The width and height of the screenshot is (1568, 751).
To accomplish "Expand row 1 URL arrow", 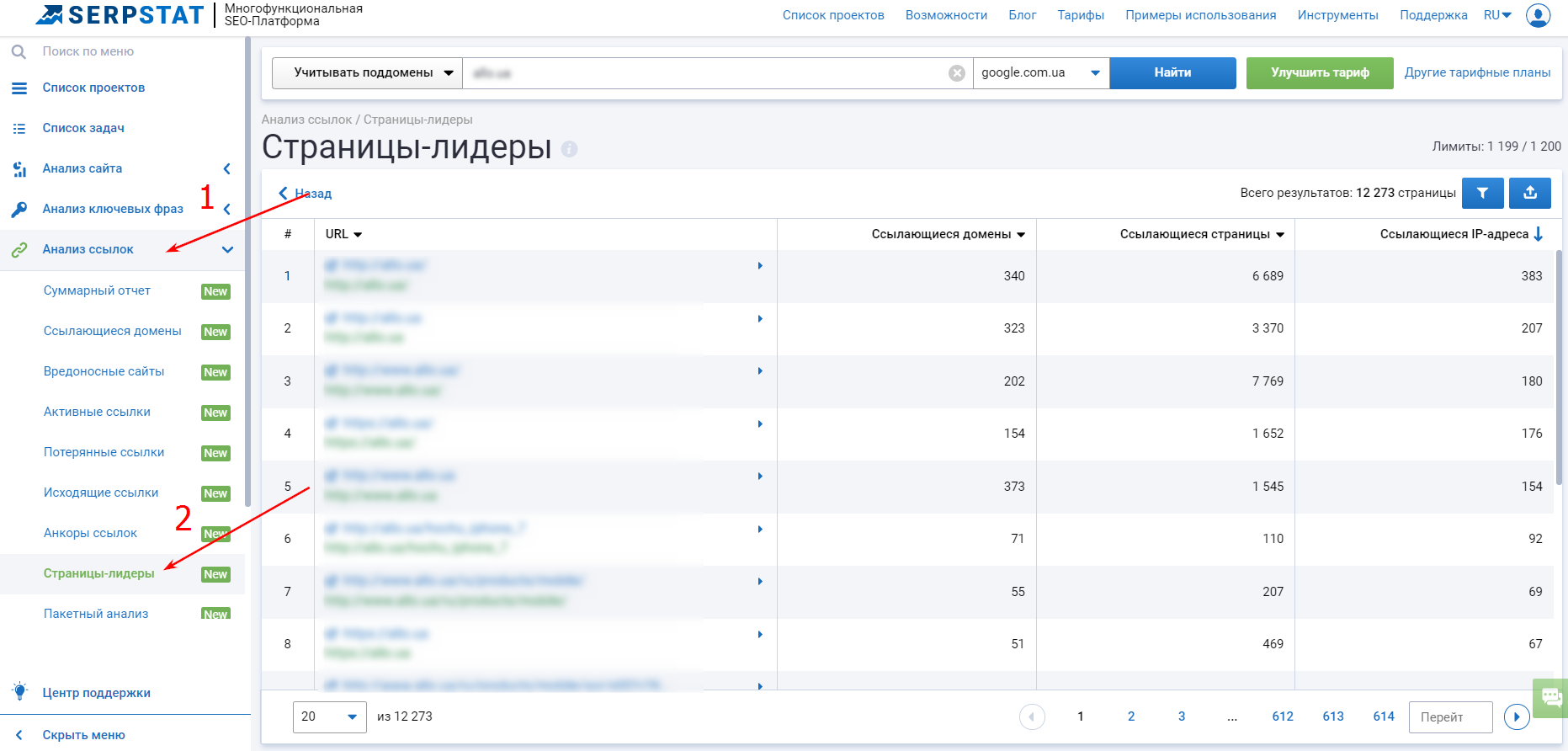I will pyautogui.click(x=760, y=266).
